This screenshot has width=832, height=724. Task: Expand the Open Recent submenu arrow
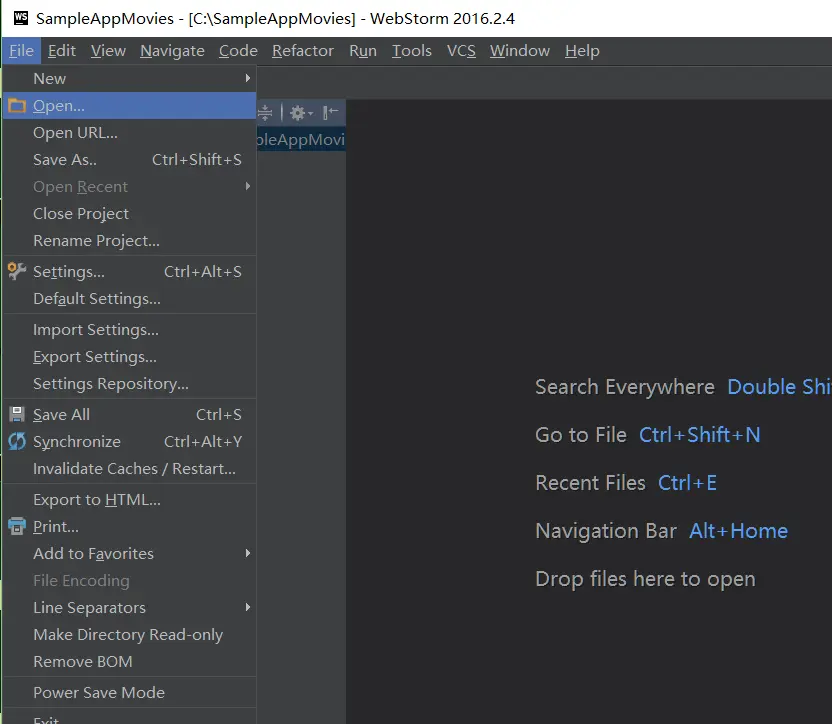pyautogui.click(x=247, y=186)
